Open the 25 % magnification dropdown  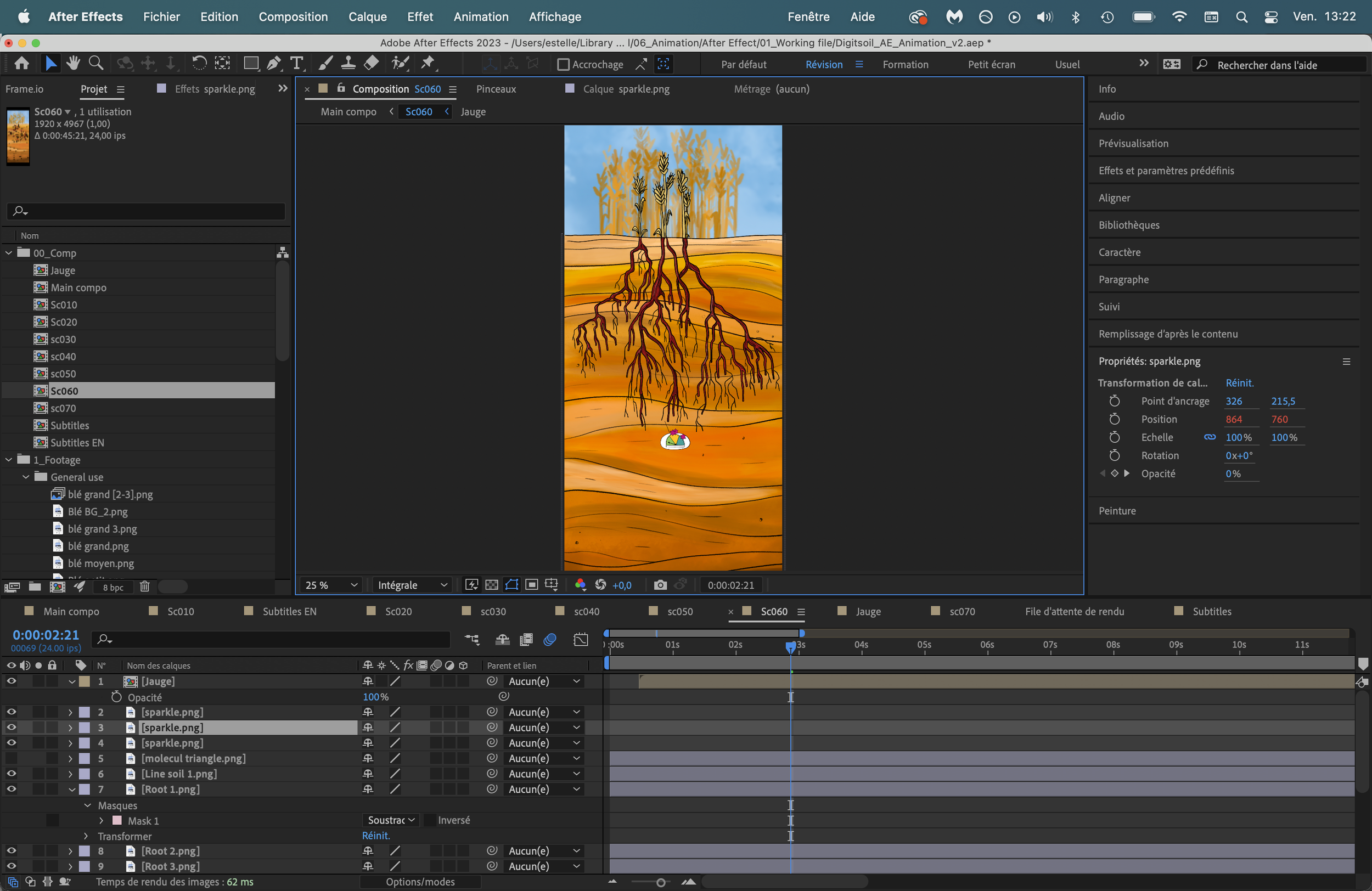click(x=331, y=585)
